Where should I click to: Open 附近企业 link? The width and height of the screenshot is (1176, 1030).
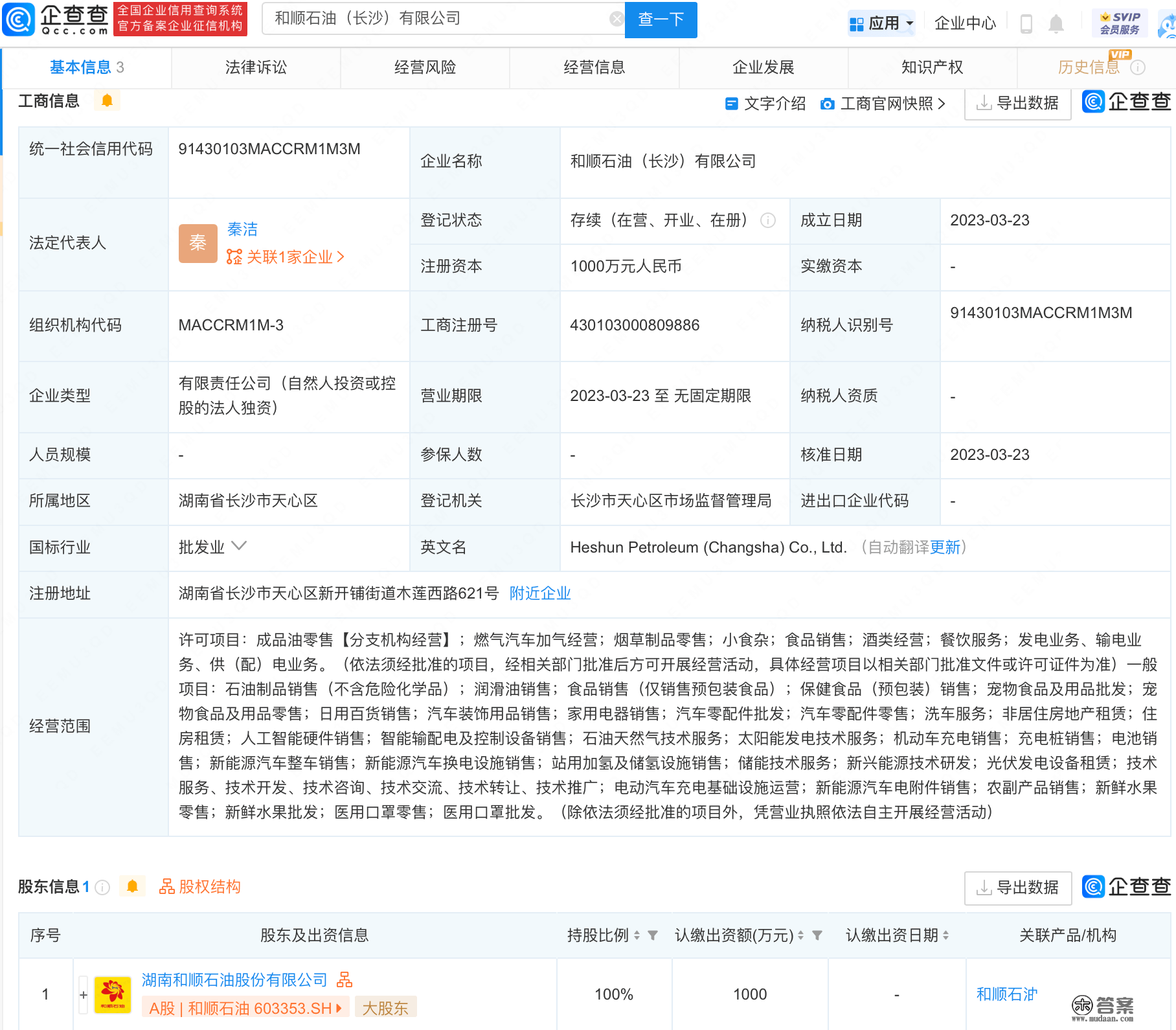pos(540,593)
